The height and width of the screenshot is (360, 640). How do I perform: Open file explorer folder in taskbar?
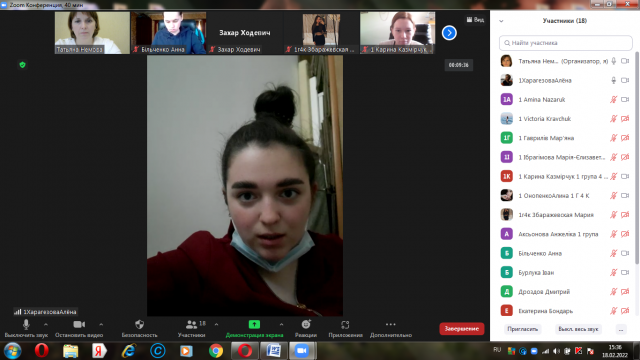70,351
